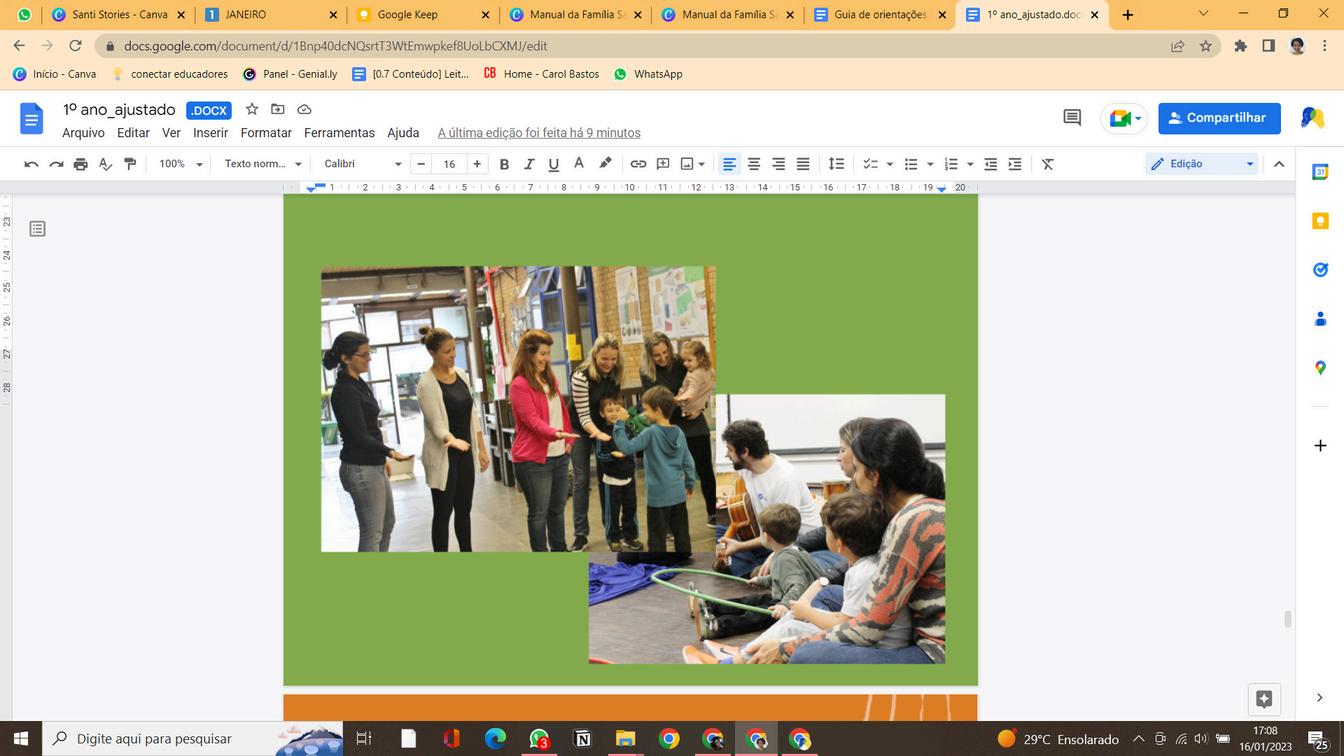
Task: Open line and paragraph spacing
Action: [836, 164]
